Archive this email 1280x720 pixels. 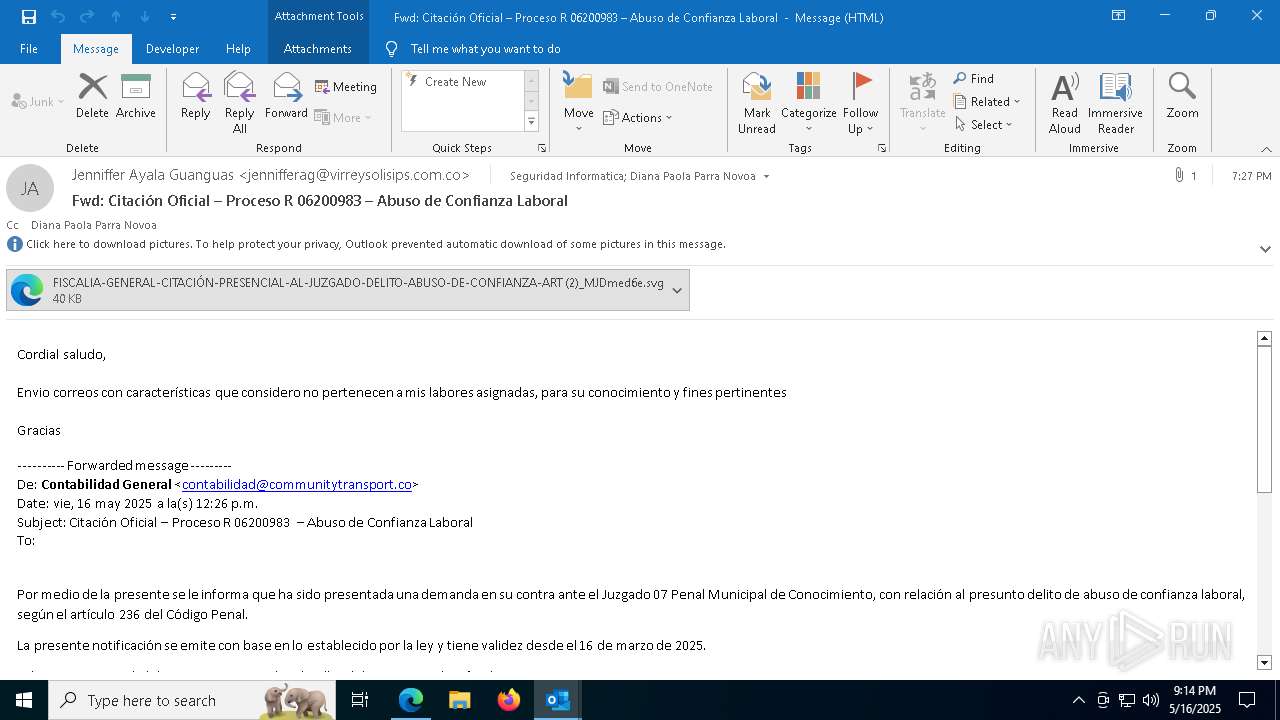pos(136,96)
